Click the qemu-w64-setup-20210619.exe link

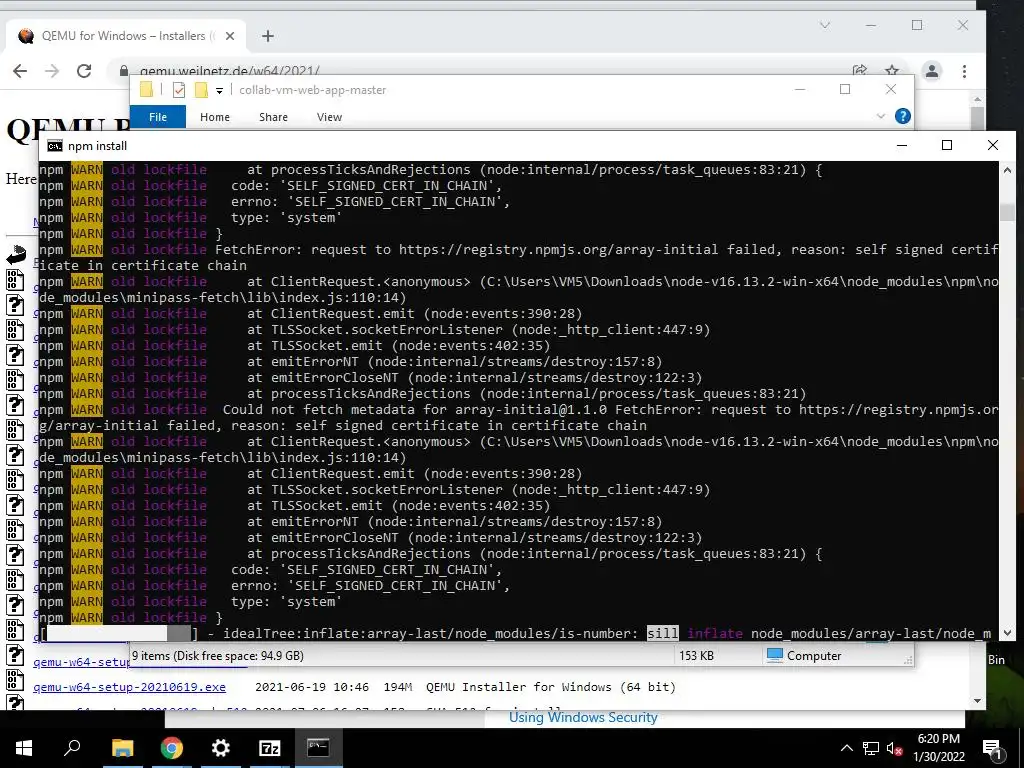pos(129,687)
